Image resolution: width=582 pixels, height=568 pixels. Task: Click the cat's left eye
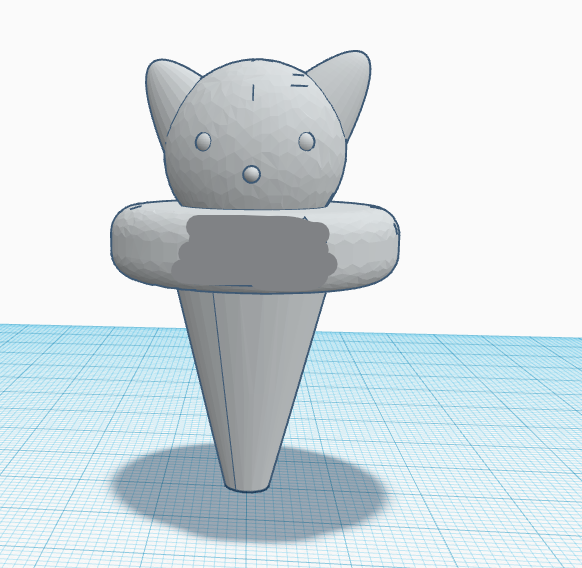coord(203,141)
